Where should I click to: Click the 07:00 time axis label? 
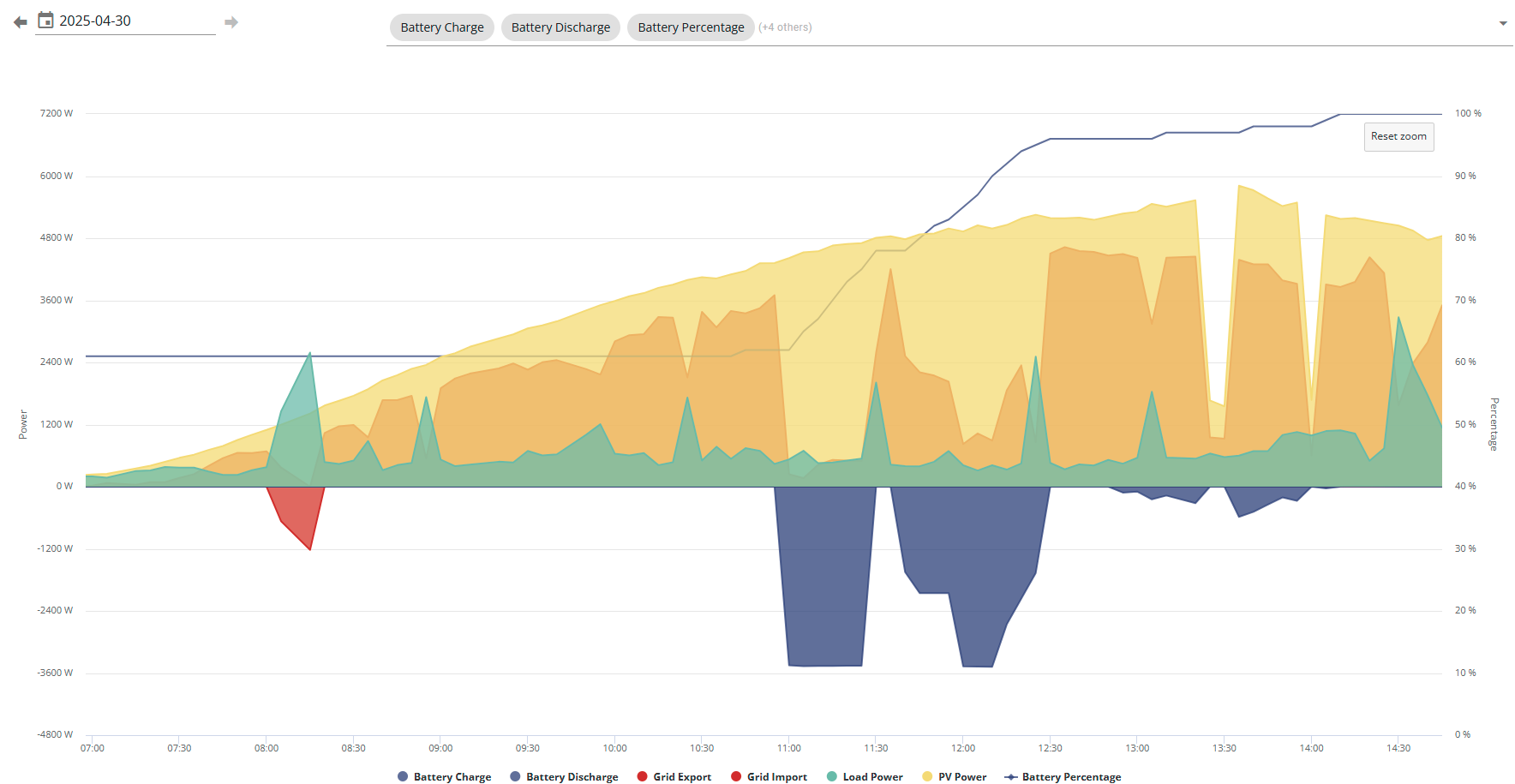click(93, 748)
